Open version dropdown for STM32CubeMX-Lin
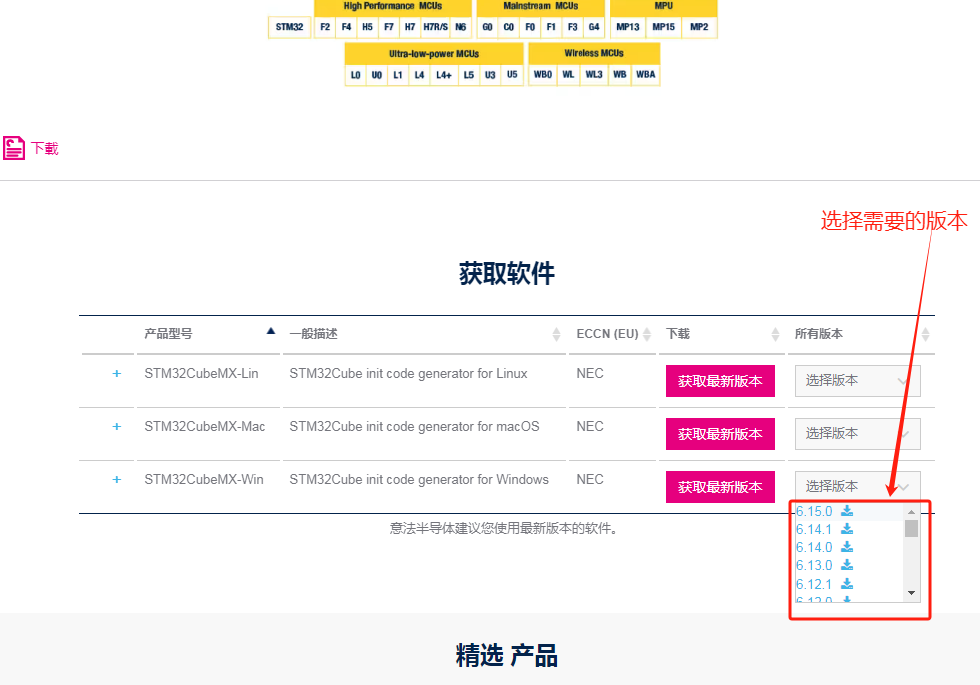The height and width of the screenshot is (685, 980). click(858, 381)
